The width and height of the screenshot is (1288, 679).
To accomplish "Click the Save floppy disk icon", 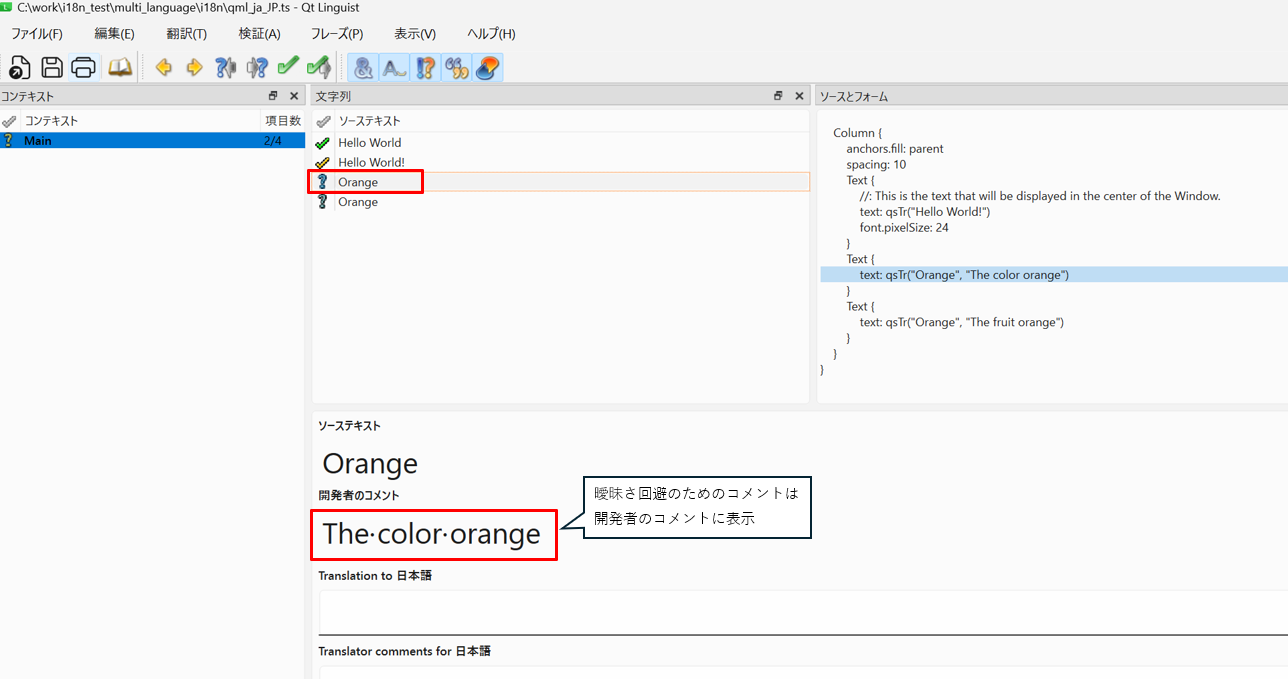I will pyautogui.click(x=52, y=67).
